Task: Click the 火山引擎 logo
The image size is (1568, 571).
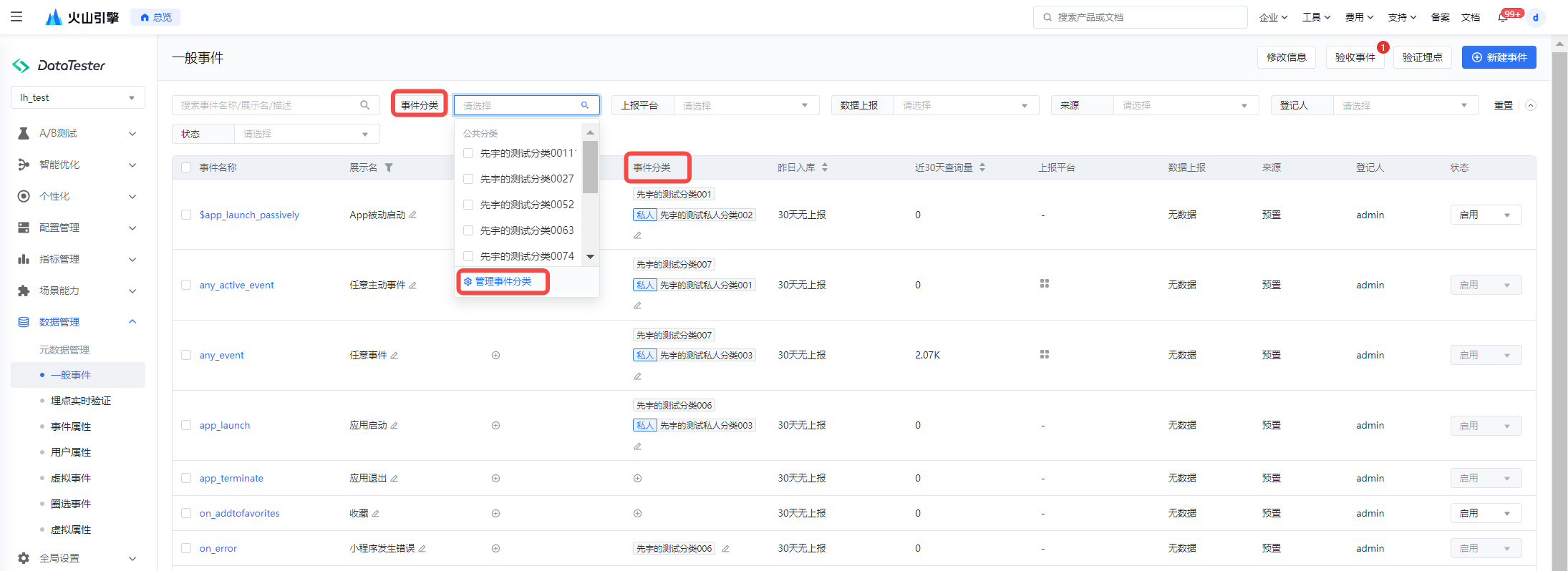Action: pyautogui.click(x=82, y=17)
